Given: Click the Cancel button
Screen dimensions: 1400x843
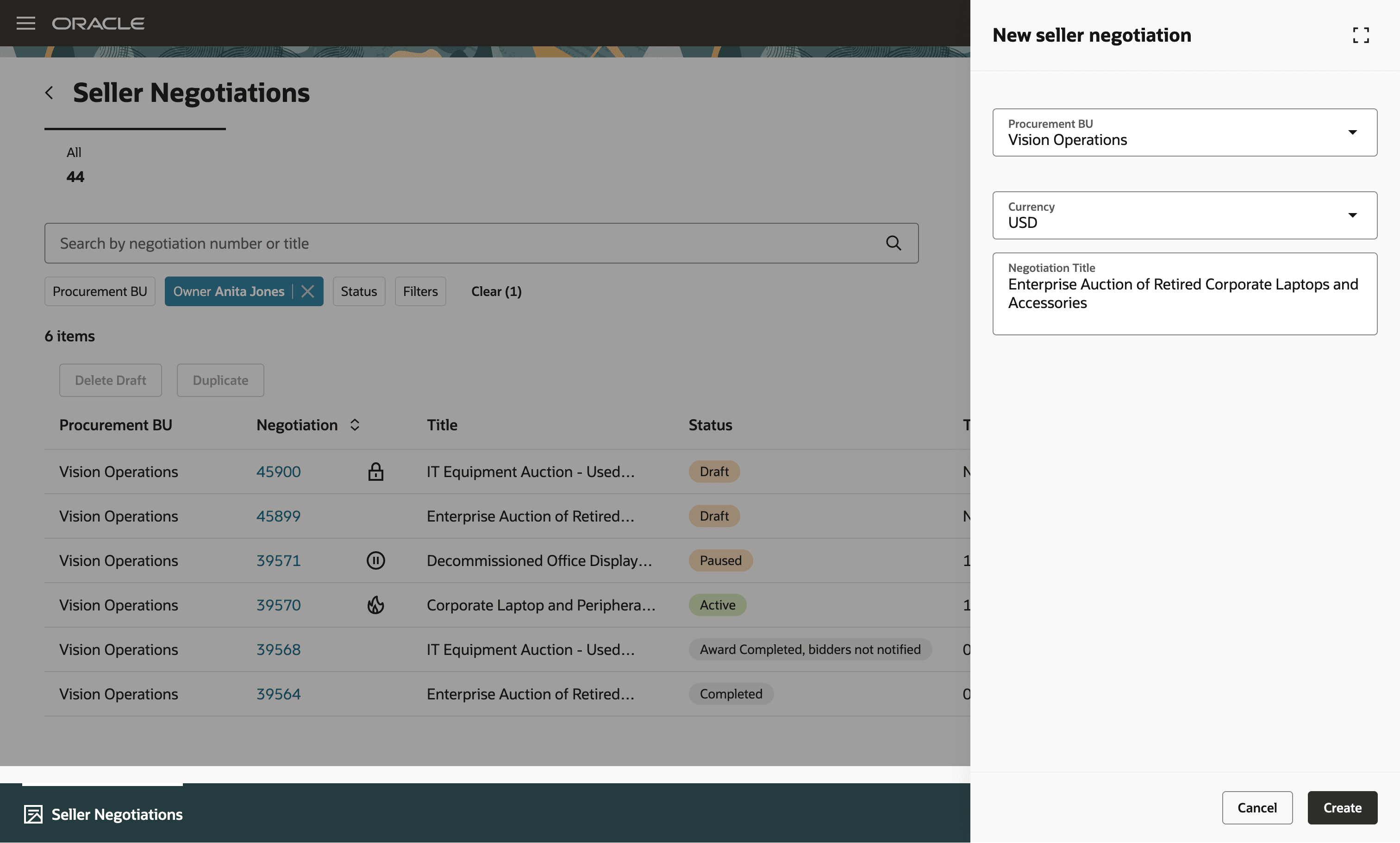Looking at the screenshot, I should pos(1257,808).
